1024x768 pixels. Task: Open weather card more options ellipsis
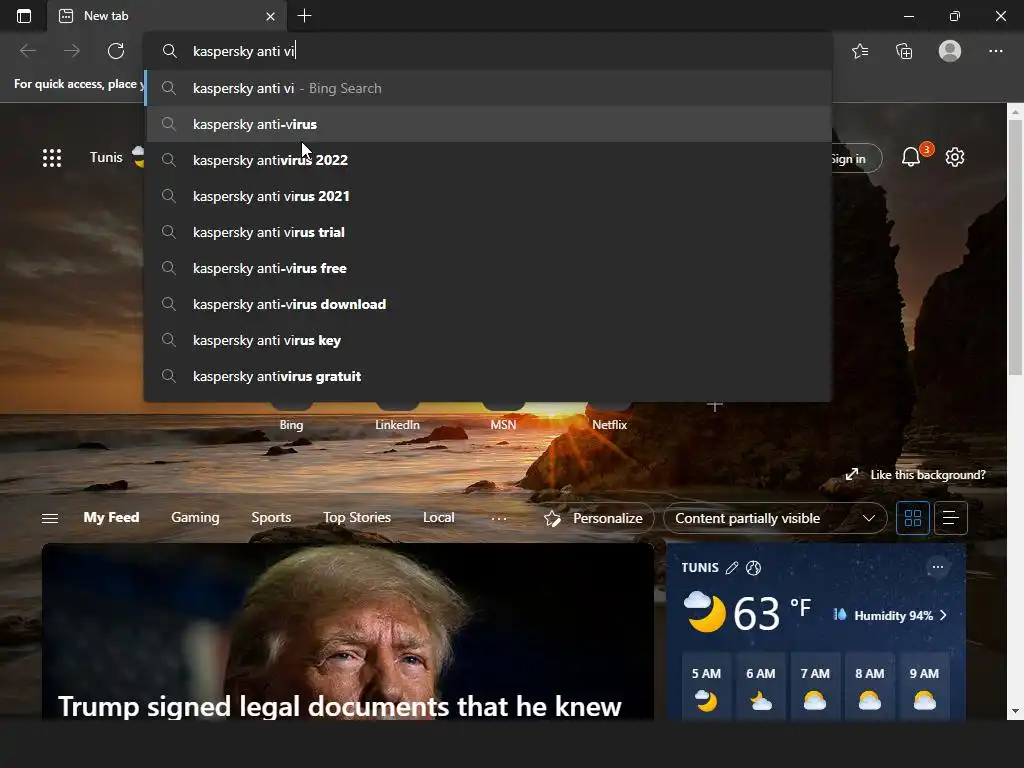pos(937,567)
